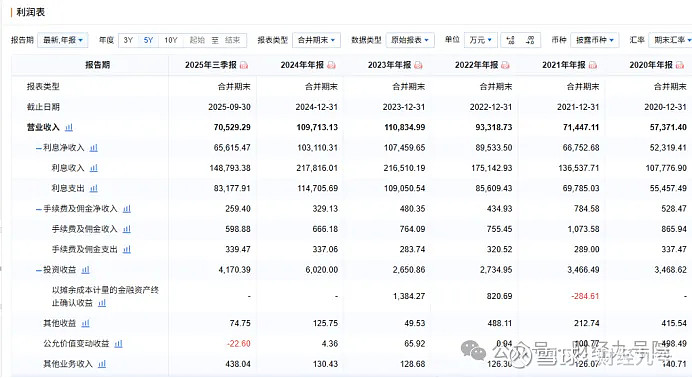This screenshot has height=378, width=692.
Task: Click the 57,371.40 revenue value
Action: tap(668, 127)
